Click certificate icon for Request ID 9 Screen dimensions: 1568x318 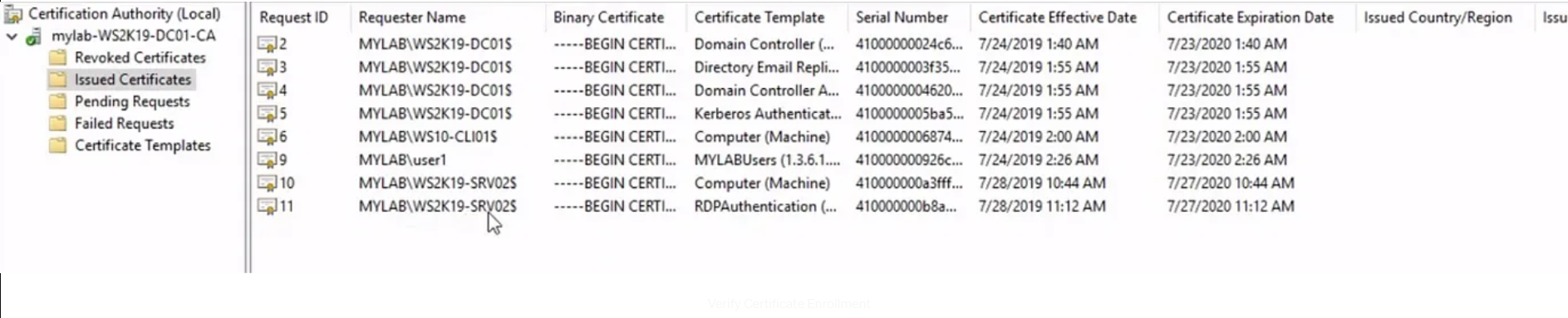(267, 160)
